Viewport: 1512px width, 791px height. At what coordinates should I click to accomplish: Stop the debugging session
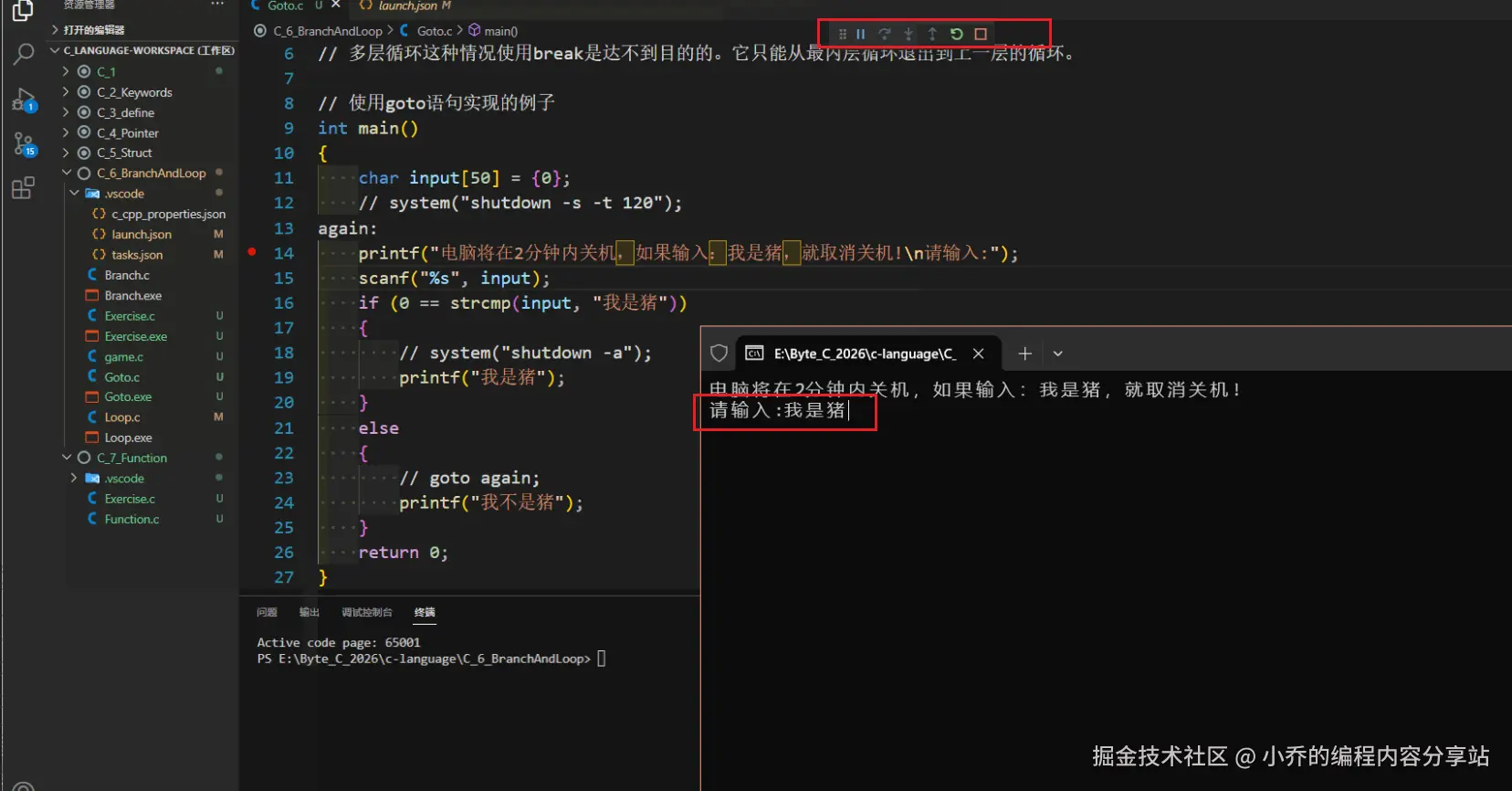point(981,34)
